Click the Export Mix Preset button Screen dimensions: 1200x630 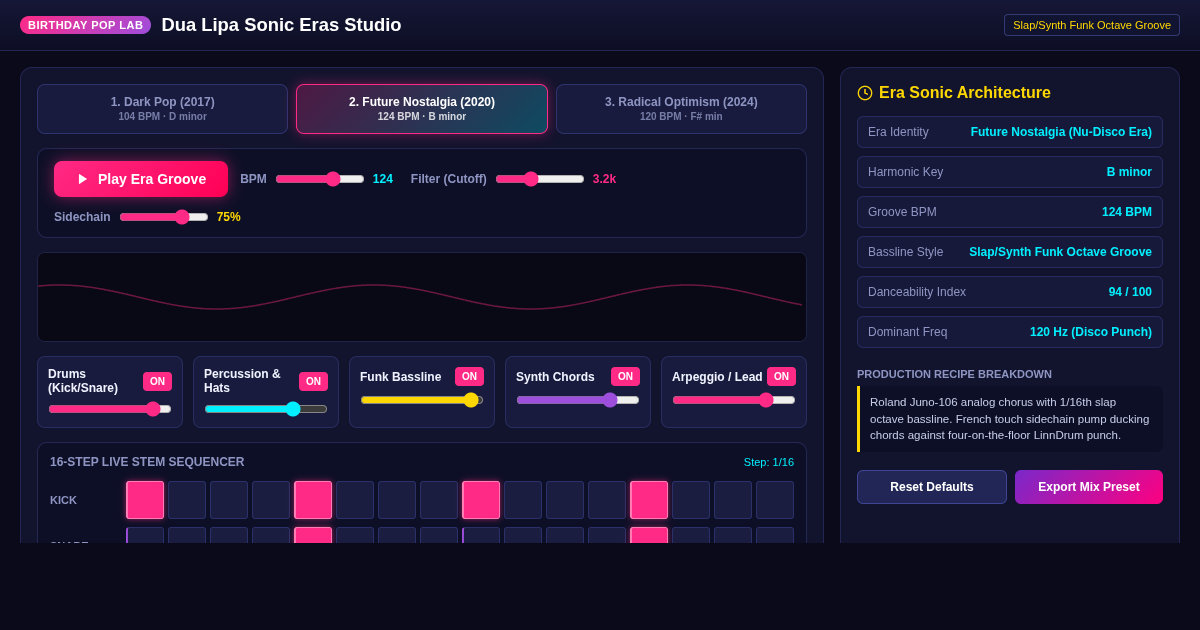tap(1089, 487)
